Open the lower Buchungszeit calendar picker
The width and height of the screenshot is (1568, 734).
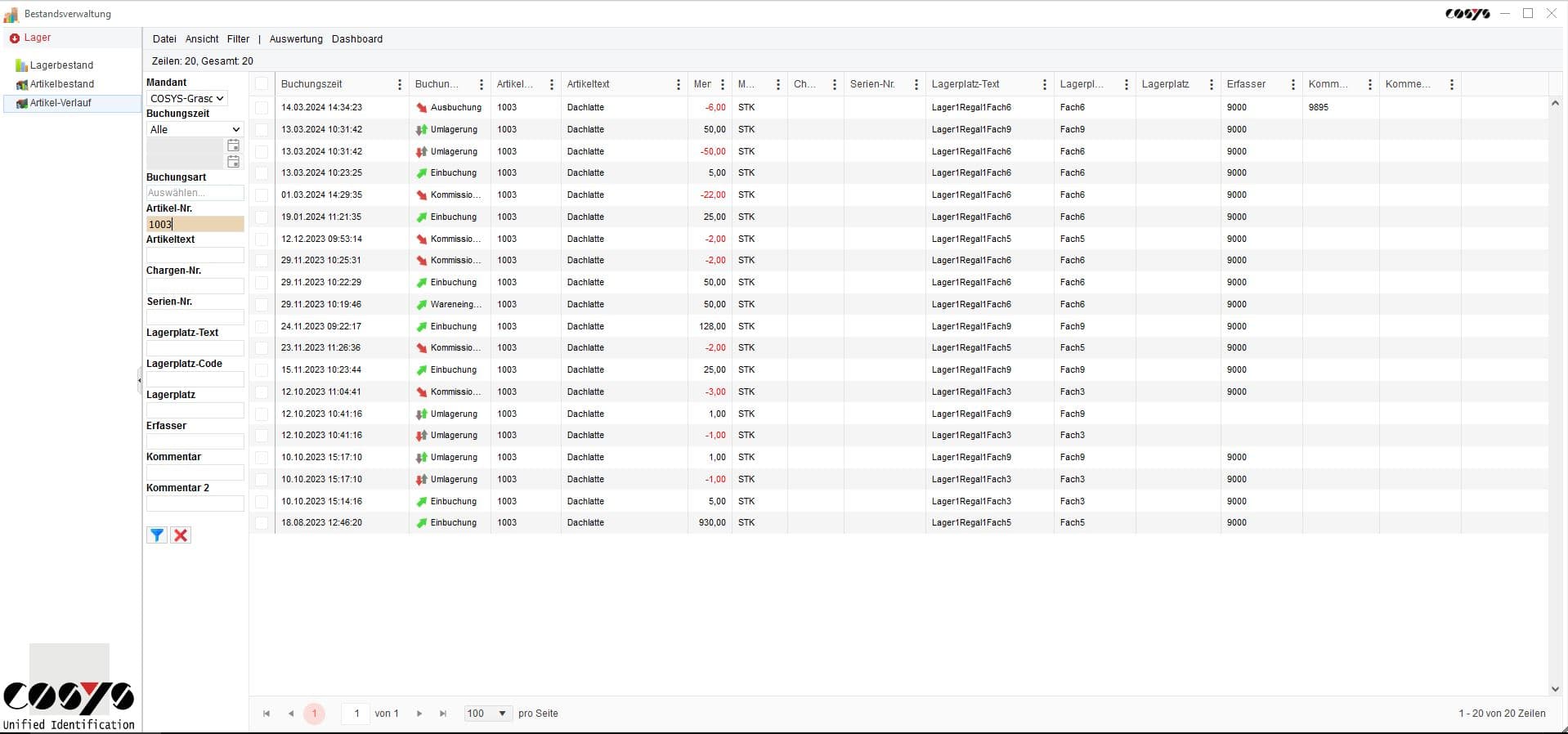[233, 161]
